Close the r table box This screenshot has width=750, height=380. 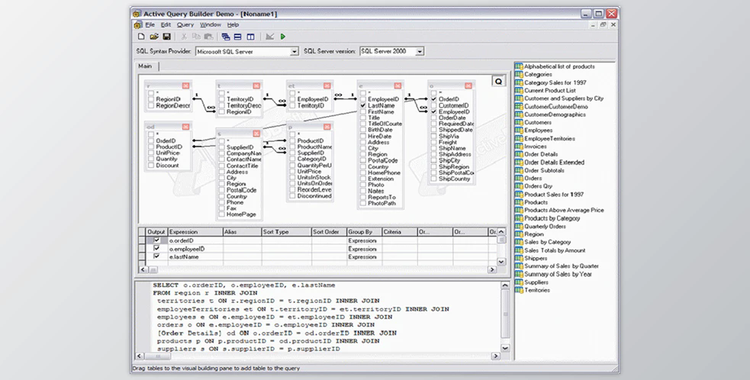[x=186, y=86]
